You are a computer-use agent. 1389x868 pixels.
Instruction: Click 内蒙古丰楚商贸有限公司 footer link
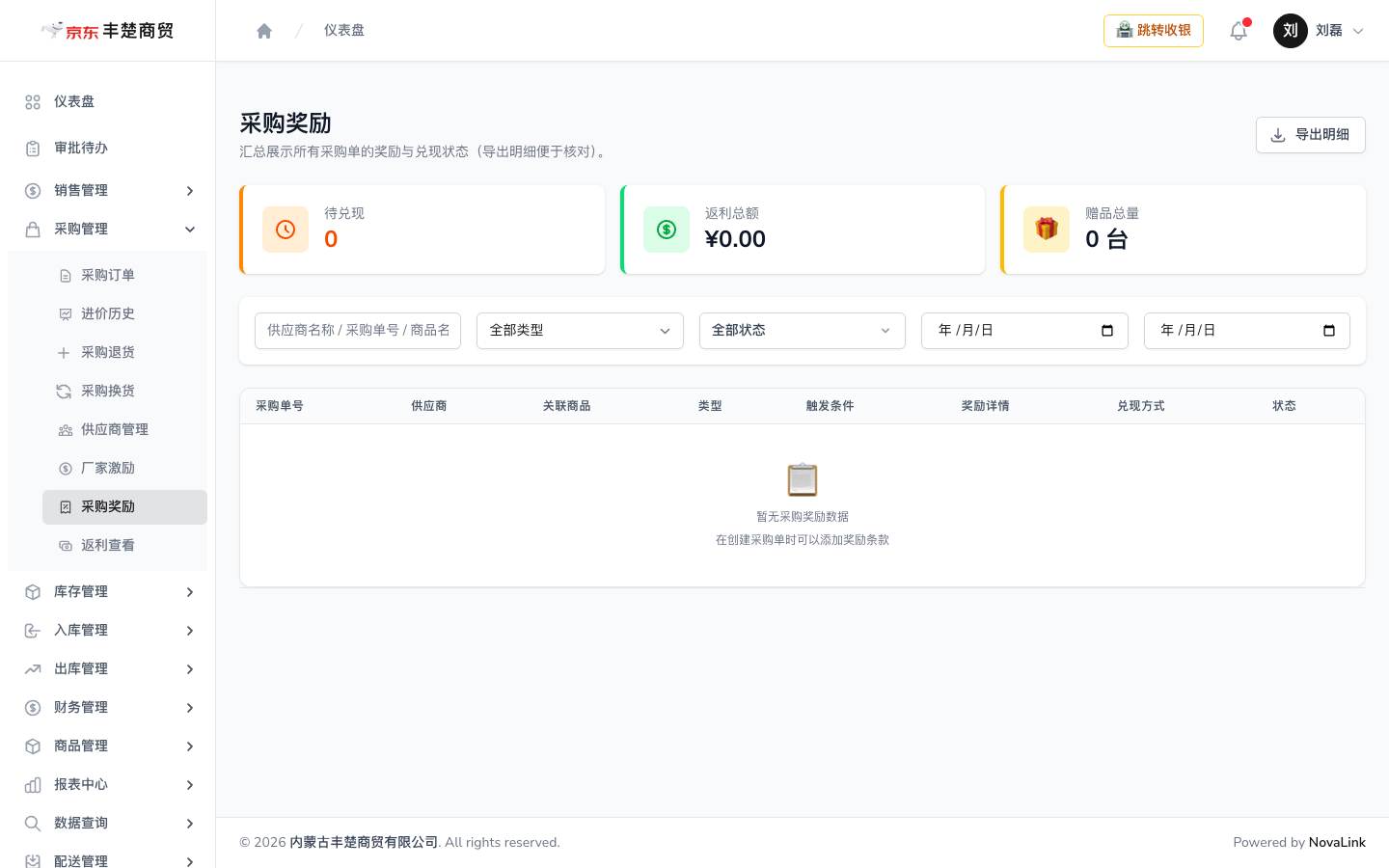[364, 843]
